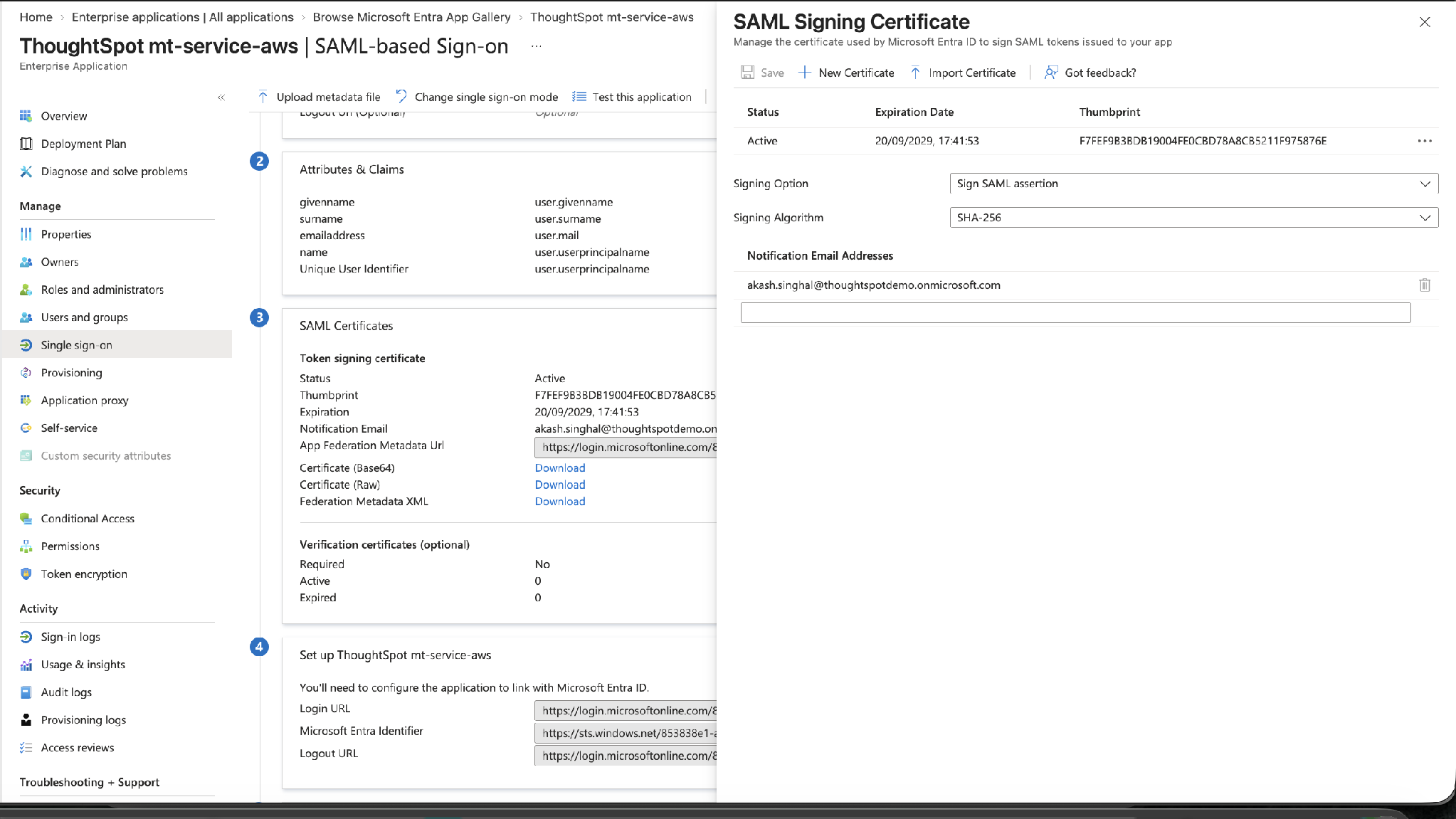
Task: Open the Overview sidebar icon
Action: (26, 116)
